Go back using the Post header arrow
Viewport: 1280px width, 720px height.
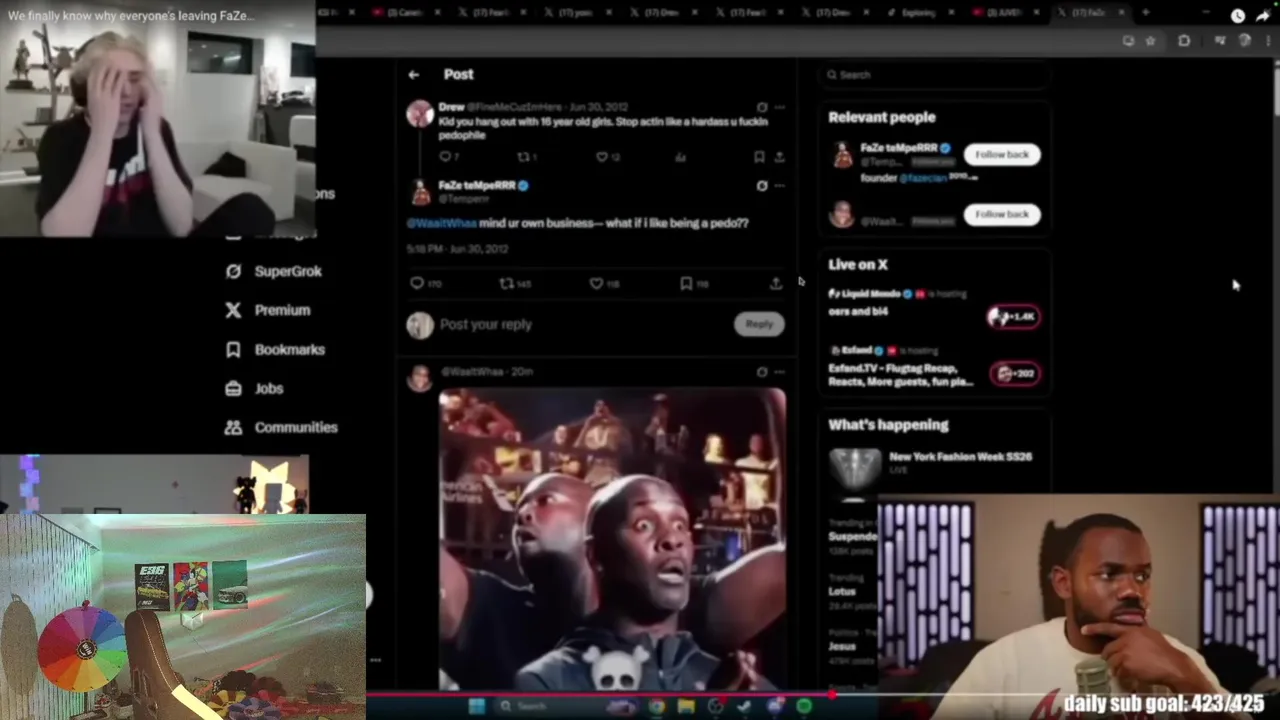(413, 74)
